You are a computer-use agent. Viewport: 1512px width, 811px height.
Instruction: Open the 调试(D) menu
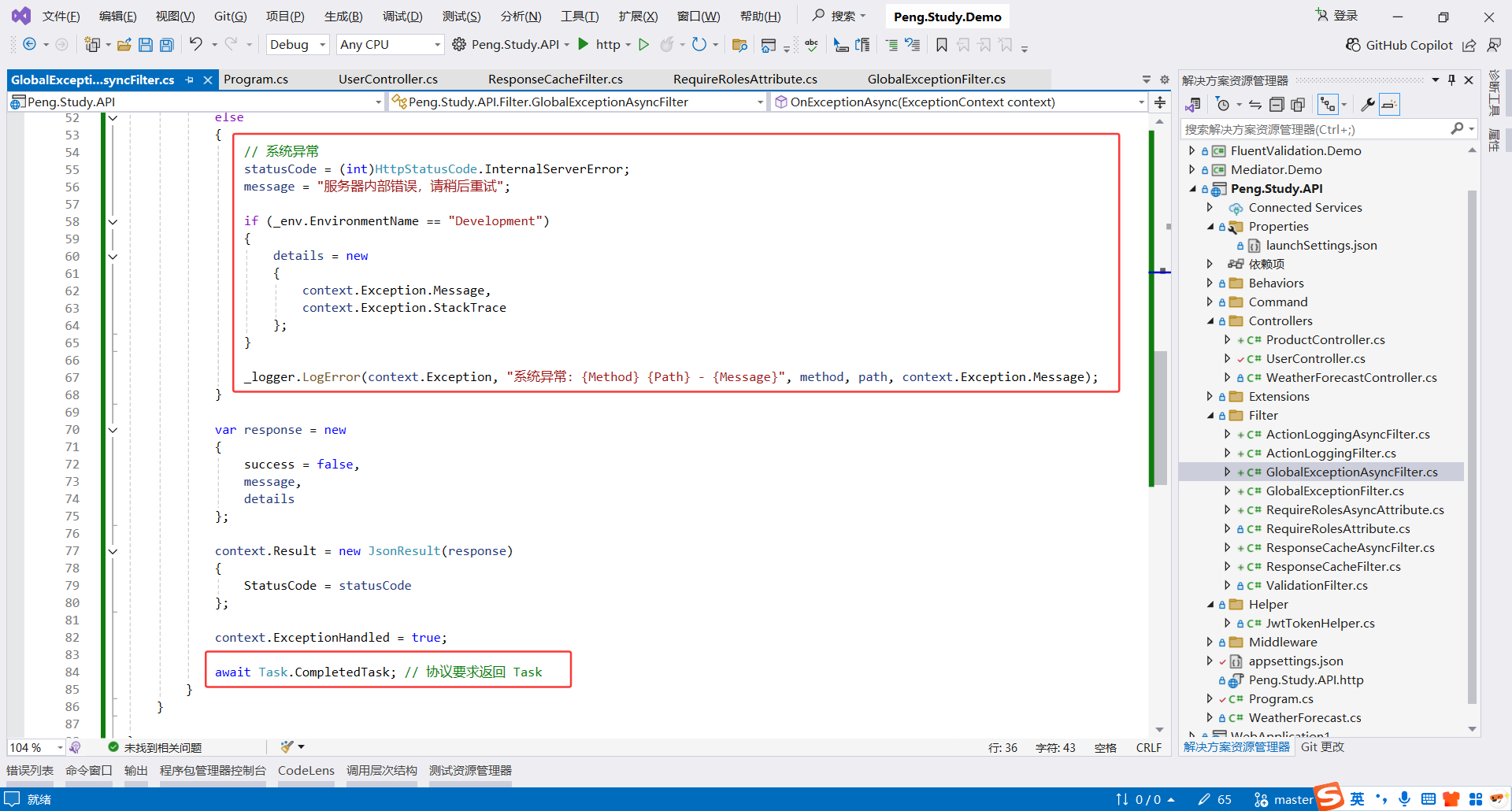pyautogui.click(x=402, y=17)
